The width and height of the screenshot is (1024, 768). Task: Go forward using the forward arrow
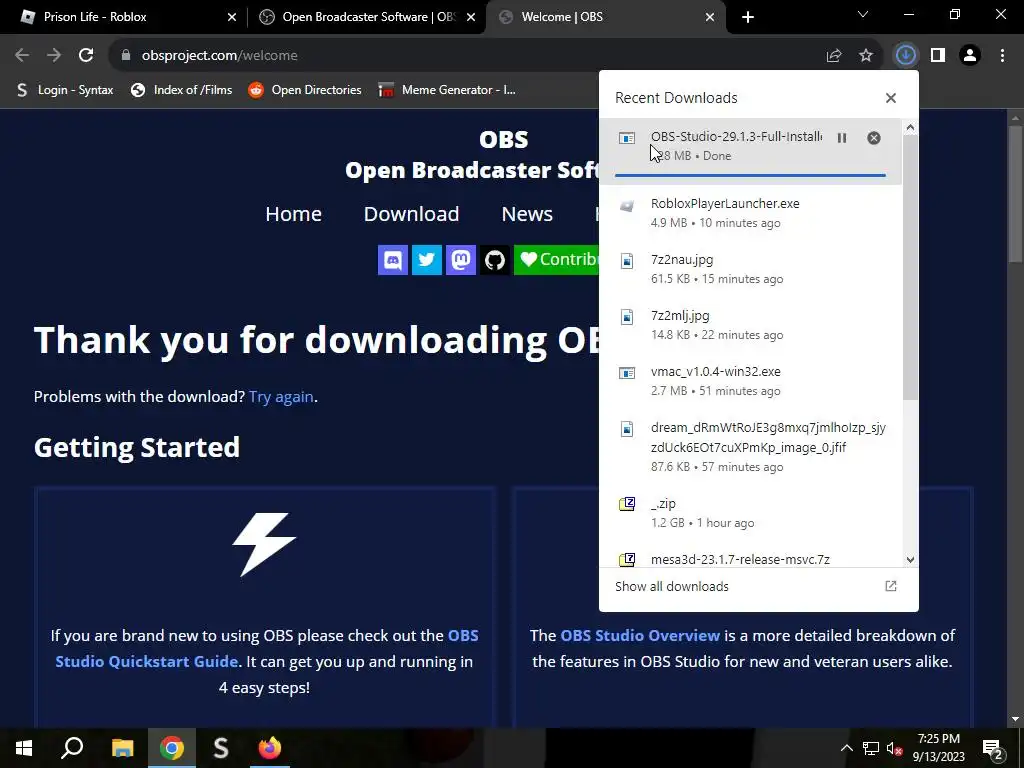click(54, 56)
